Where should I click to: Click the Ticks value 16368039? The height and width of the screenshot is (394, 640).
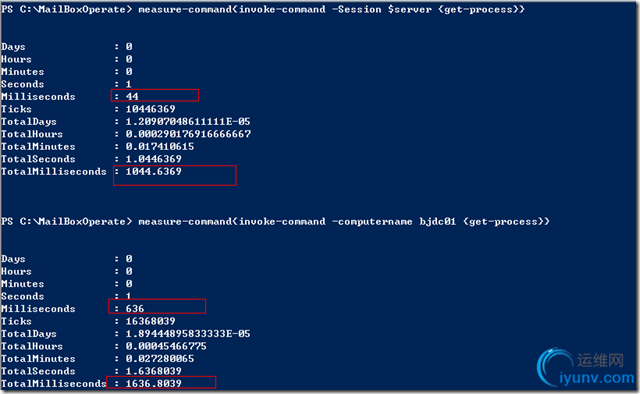point(150,321)
